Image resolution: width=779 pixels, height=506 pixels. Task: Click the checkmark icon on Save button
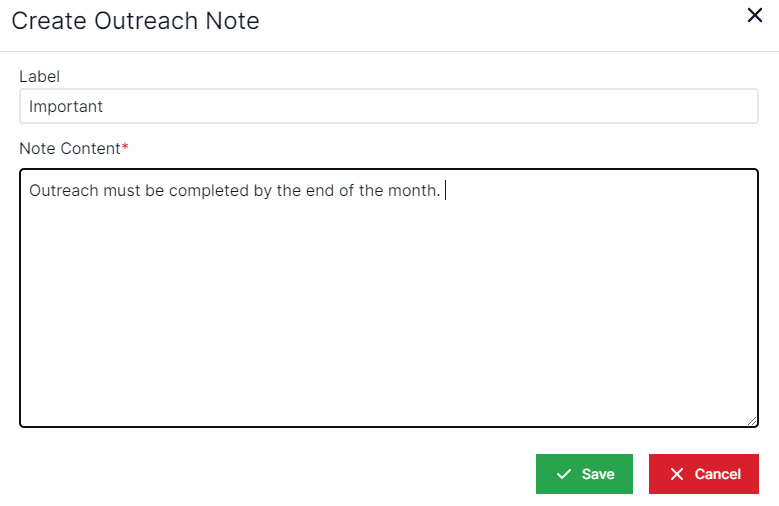pyautogui.click(x=564, y=474)
